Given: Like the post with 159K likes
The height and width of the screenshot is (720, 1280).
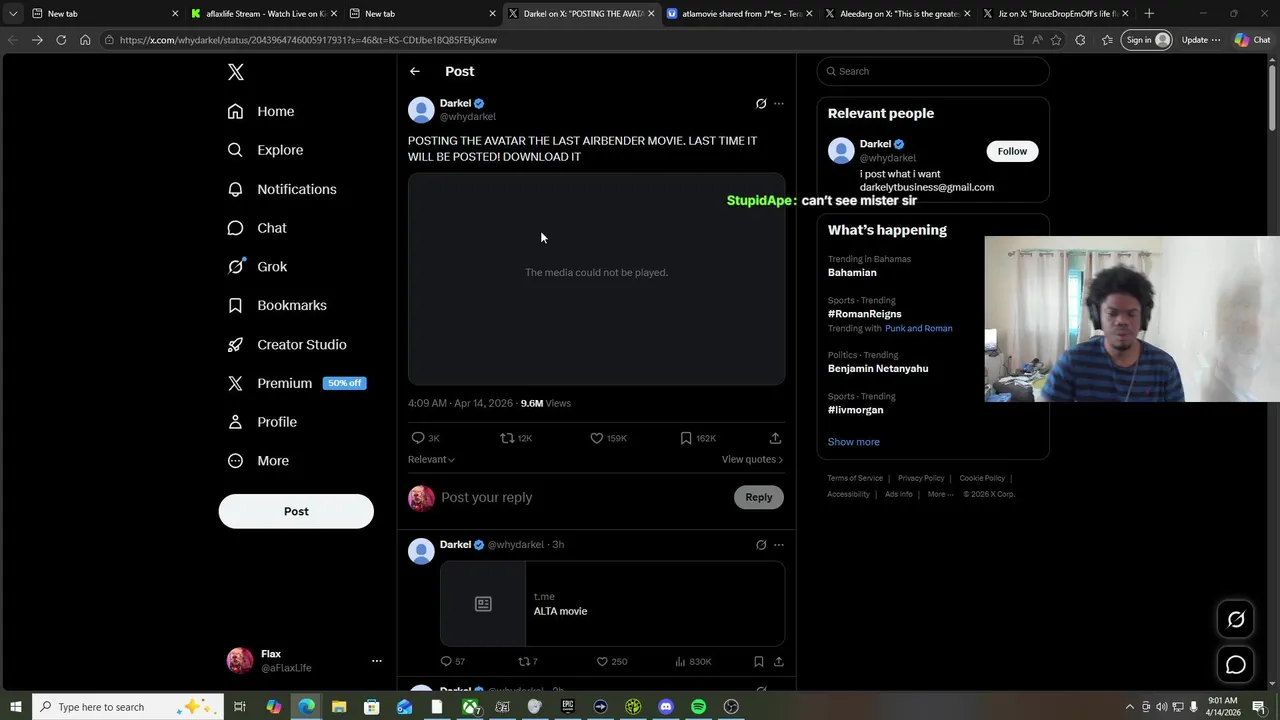Looking at the screenshot, I should point(597,438).
